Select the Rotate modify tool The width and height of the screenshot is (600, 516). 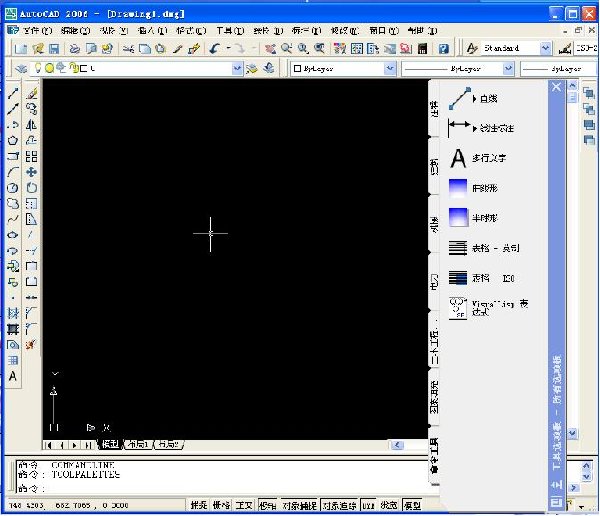tap(31, 188)
